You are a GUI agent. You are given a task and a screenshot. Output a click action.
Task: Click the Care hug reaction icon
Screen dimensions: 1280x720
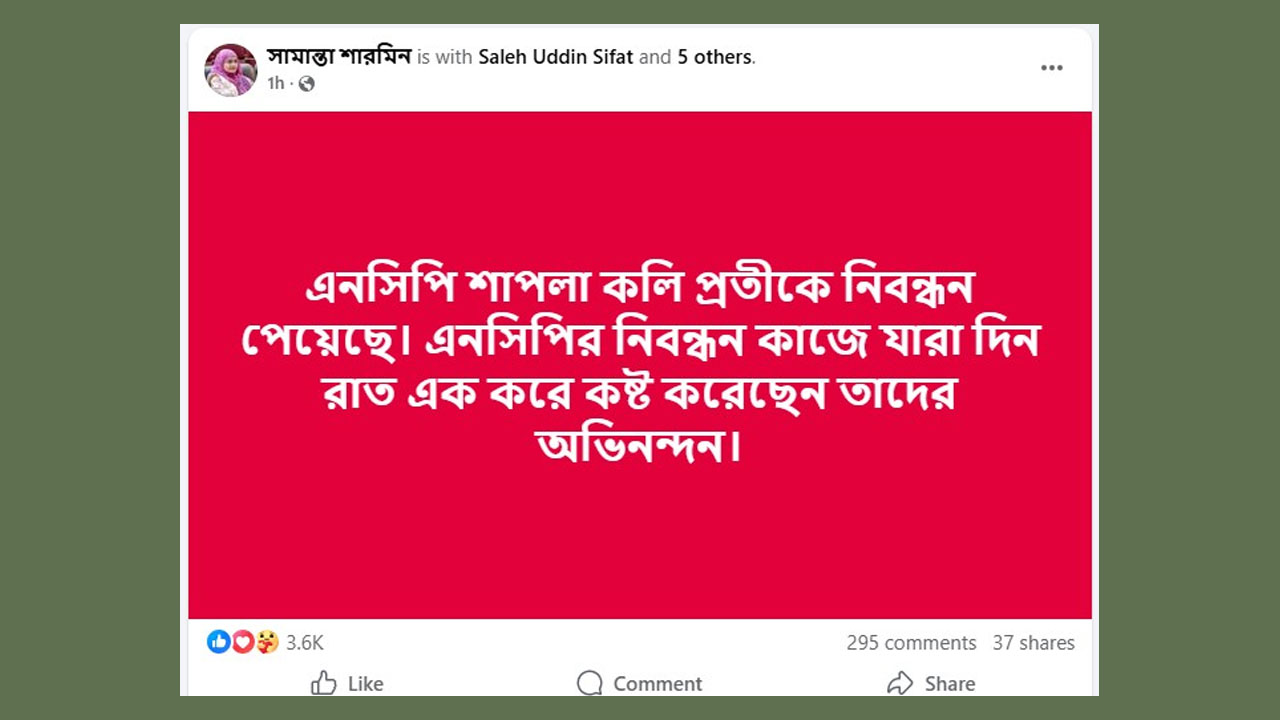267,642
